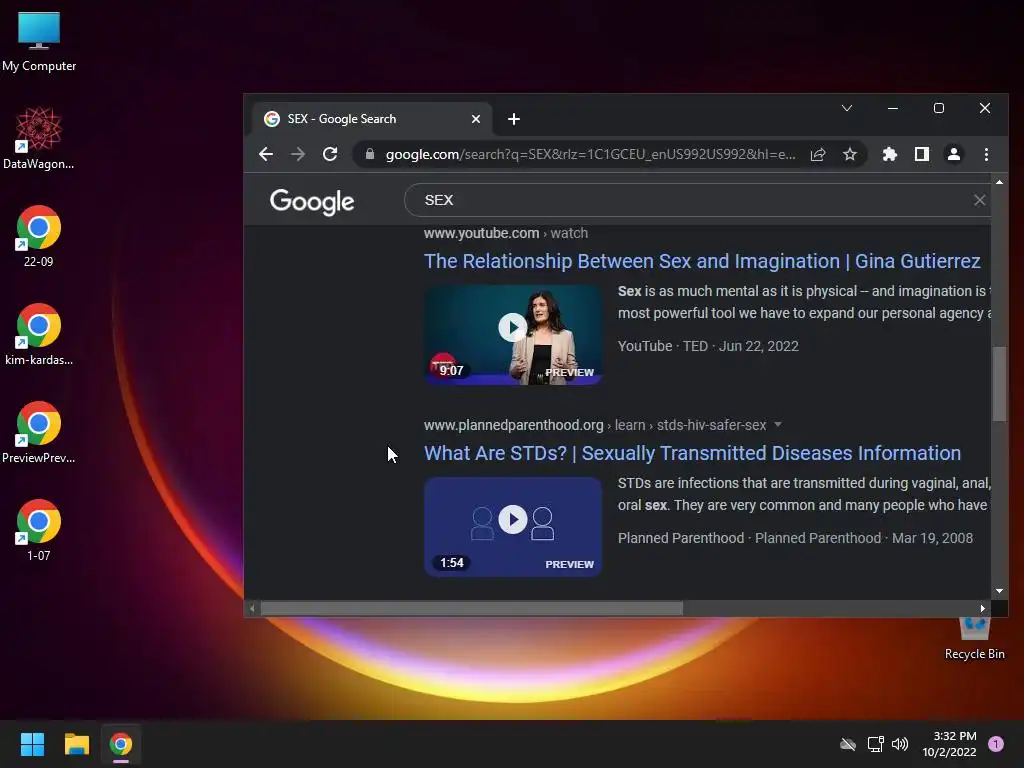This screenshot has width=1024, height=768.
Task: Open the Windows Start menu
Action: point(32,744)
